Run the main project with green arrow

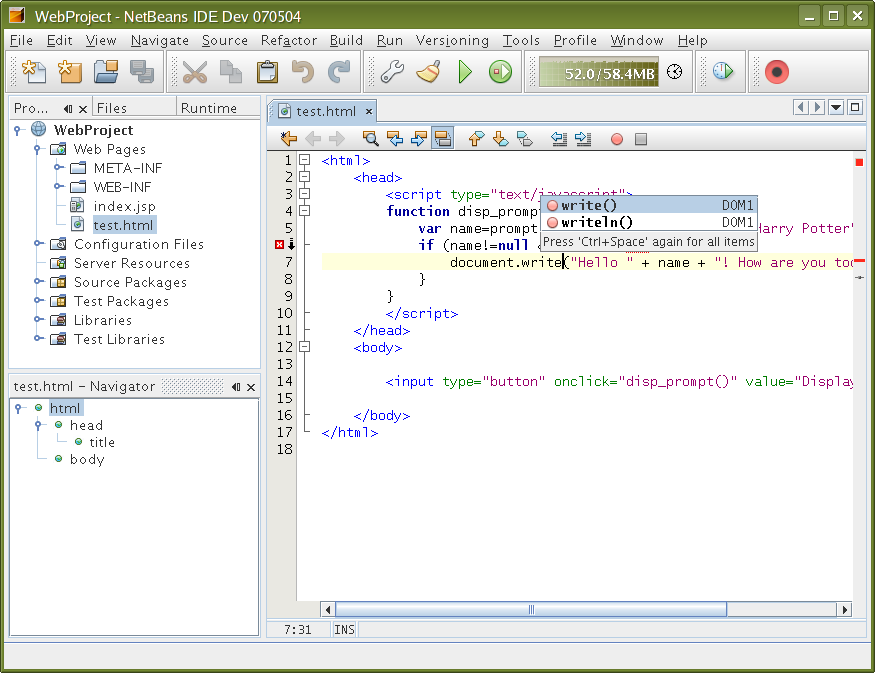465,72
